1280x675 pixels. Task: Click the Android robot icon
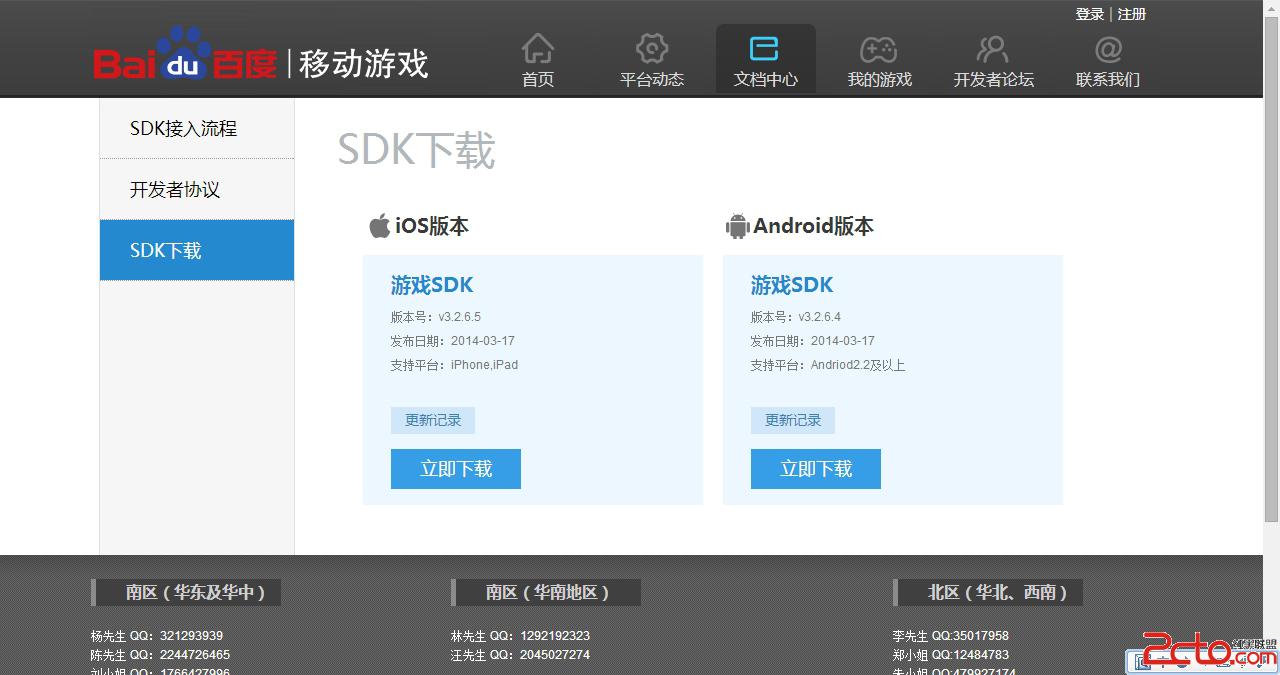click(x=738, y=226)
